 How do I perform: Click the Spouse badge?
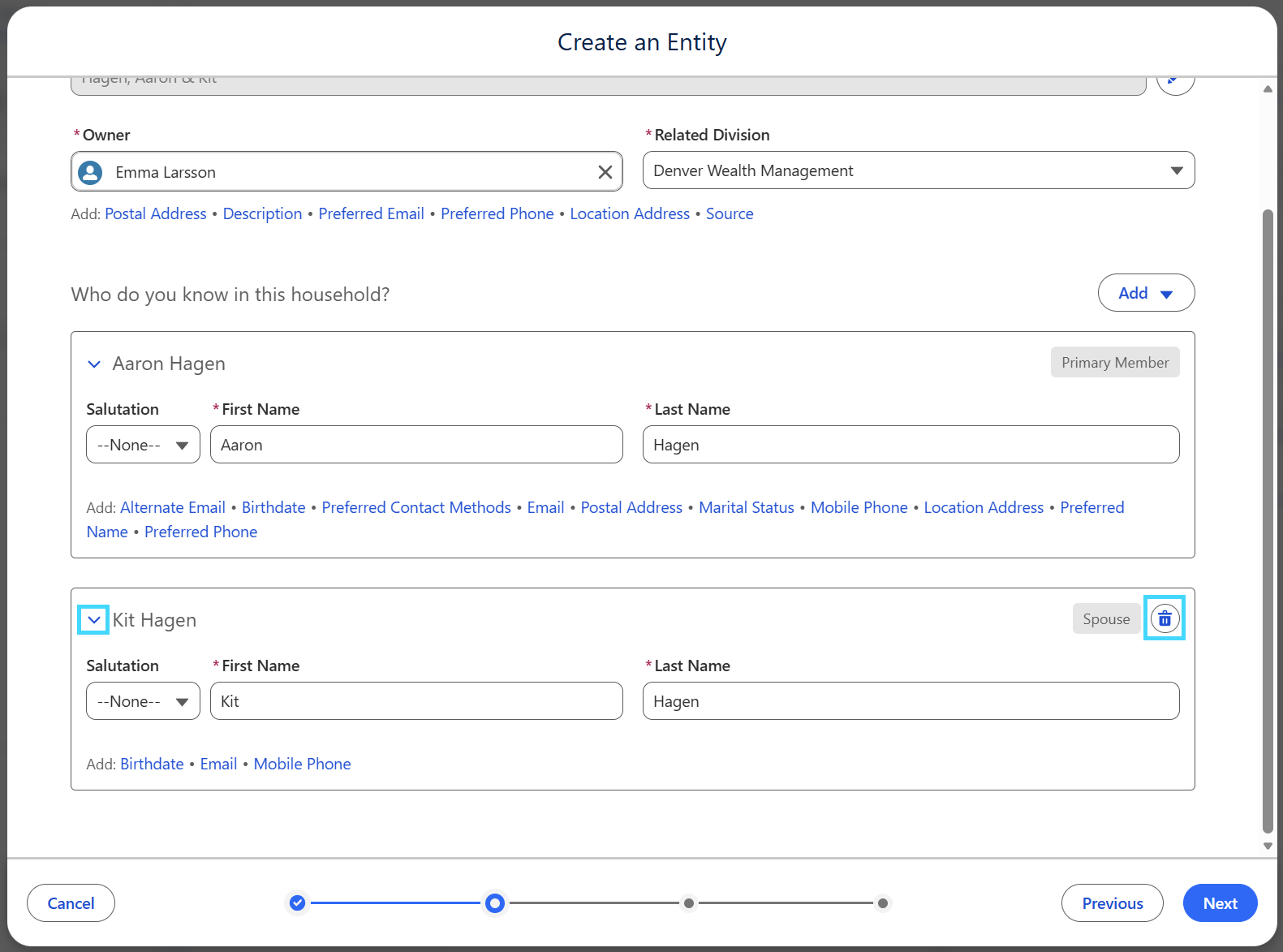(1106, 618)
